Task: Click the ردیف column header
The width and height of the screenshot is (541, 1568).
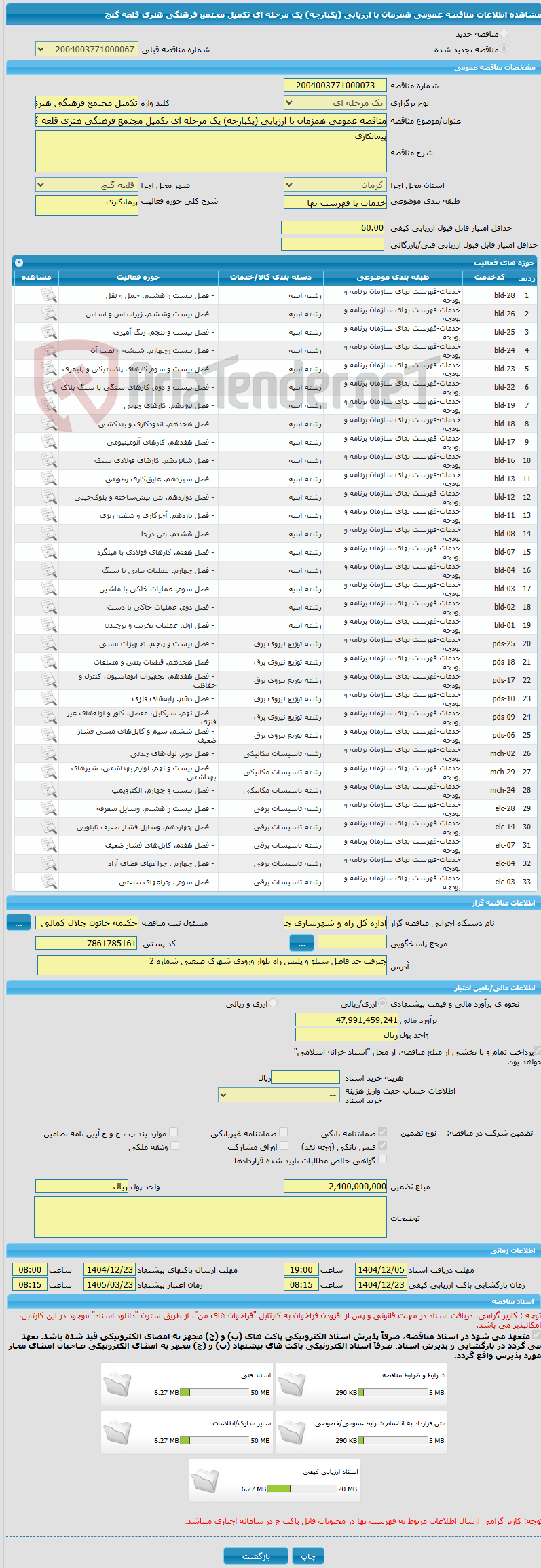Action: pyautogui.click(x=526, y=277)
